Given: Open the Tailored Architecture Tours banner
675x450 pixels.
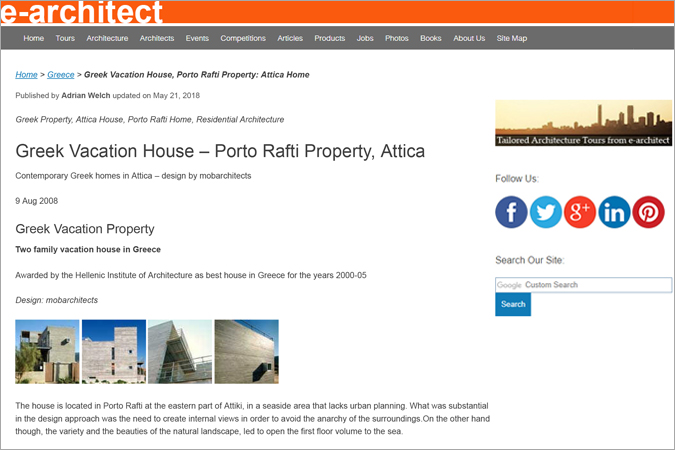Looking at the screenshot, I should 583,123.
